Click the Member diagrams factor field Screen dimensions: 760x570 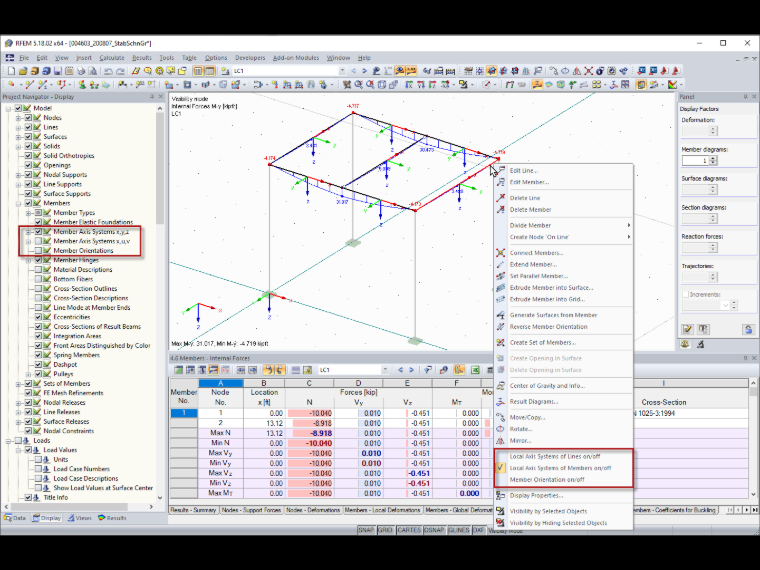pos(696,160)
